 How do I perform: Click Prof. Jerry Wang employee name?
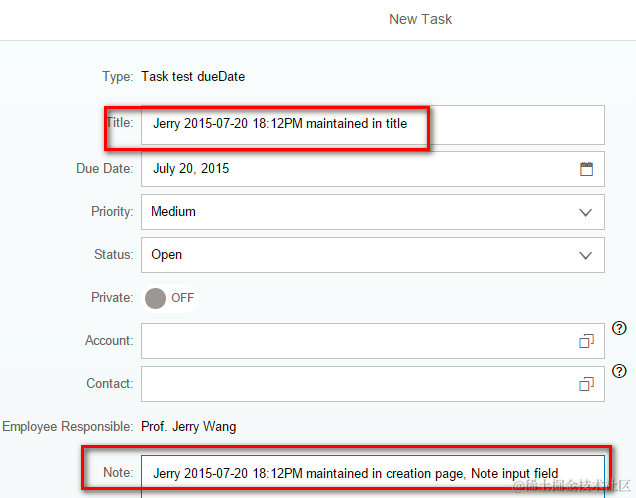189,427
